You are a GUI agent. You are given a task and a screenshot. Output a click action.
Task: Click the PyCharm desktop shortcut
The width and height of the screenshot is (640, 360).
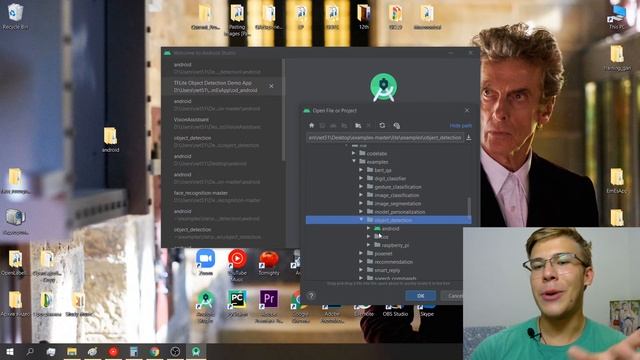pyautogui.click(x=237, y=303)
